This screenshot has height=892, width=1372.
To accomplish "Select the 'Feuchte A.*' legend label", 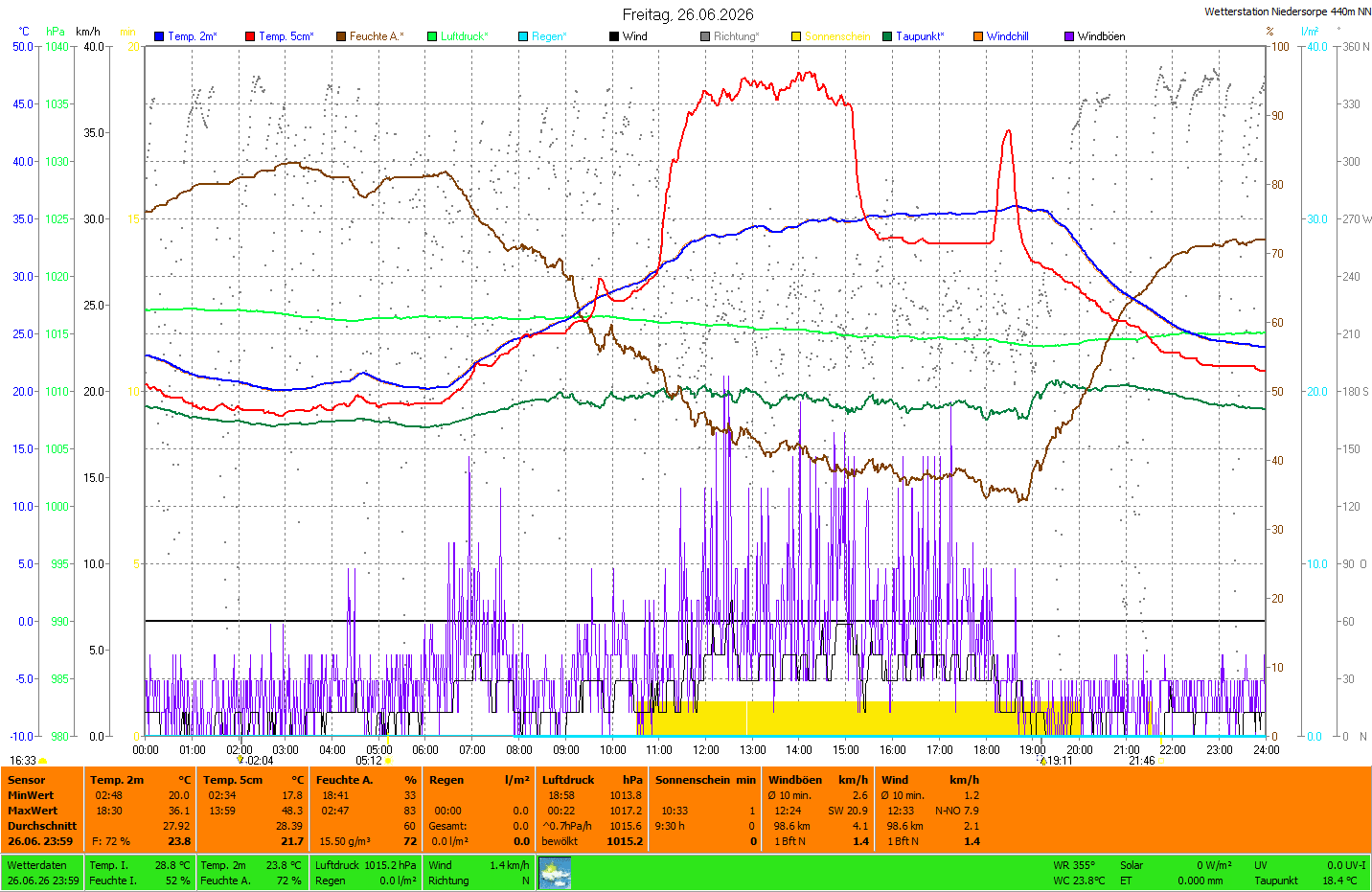I will click(377, 36).
